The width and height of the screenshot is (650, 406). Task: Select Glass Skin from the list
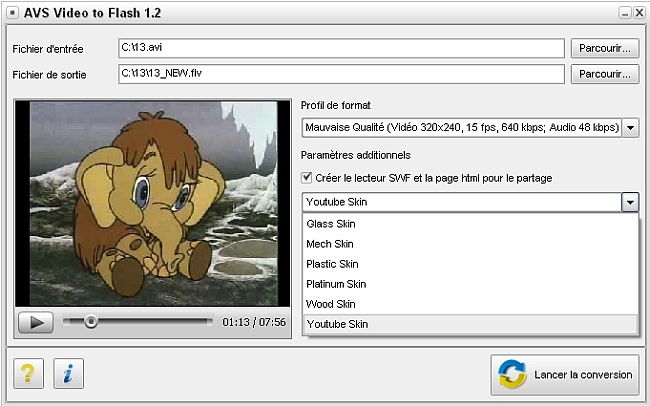point(471,224)
